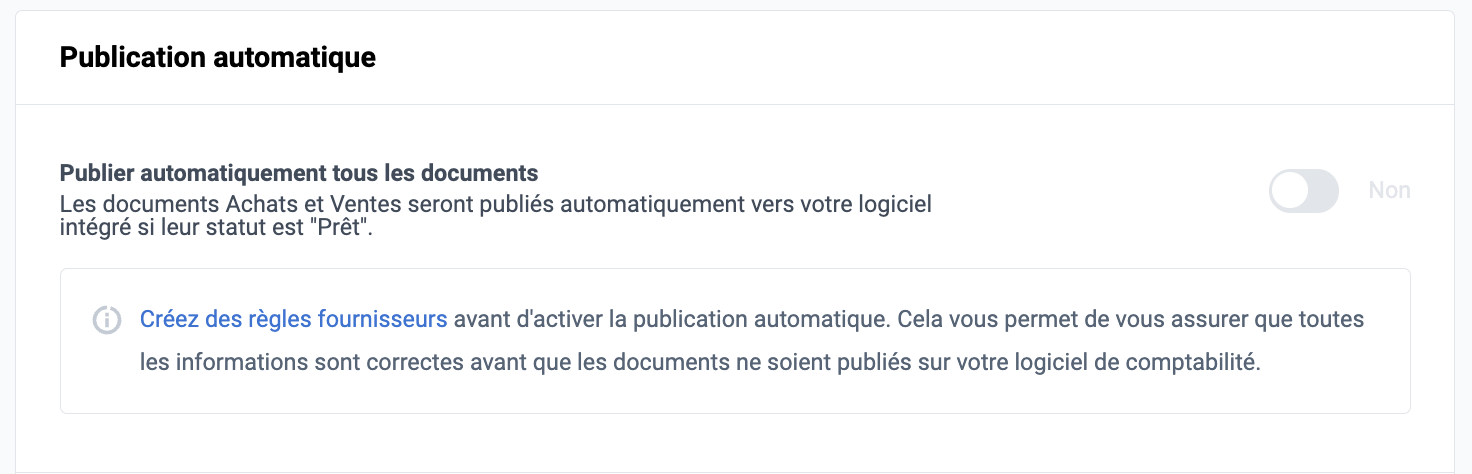Image resolution: width=1472 pixels, height=474 pixels.
Task: Click the 'Les documents Achats et Ventes' description
Action: point(495,215)
